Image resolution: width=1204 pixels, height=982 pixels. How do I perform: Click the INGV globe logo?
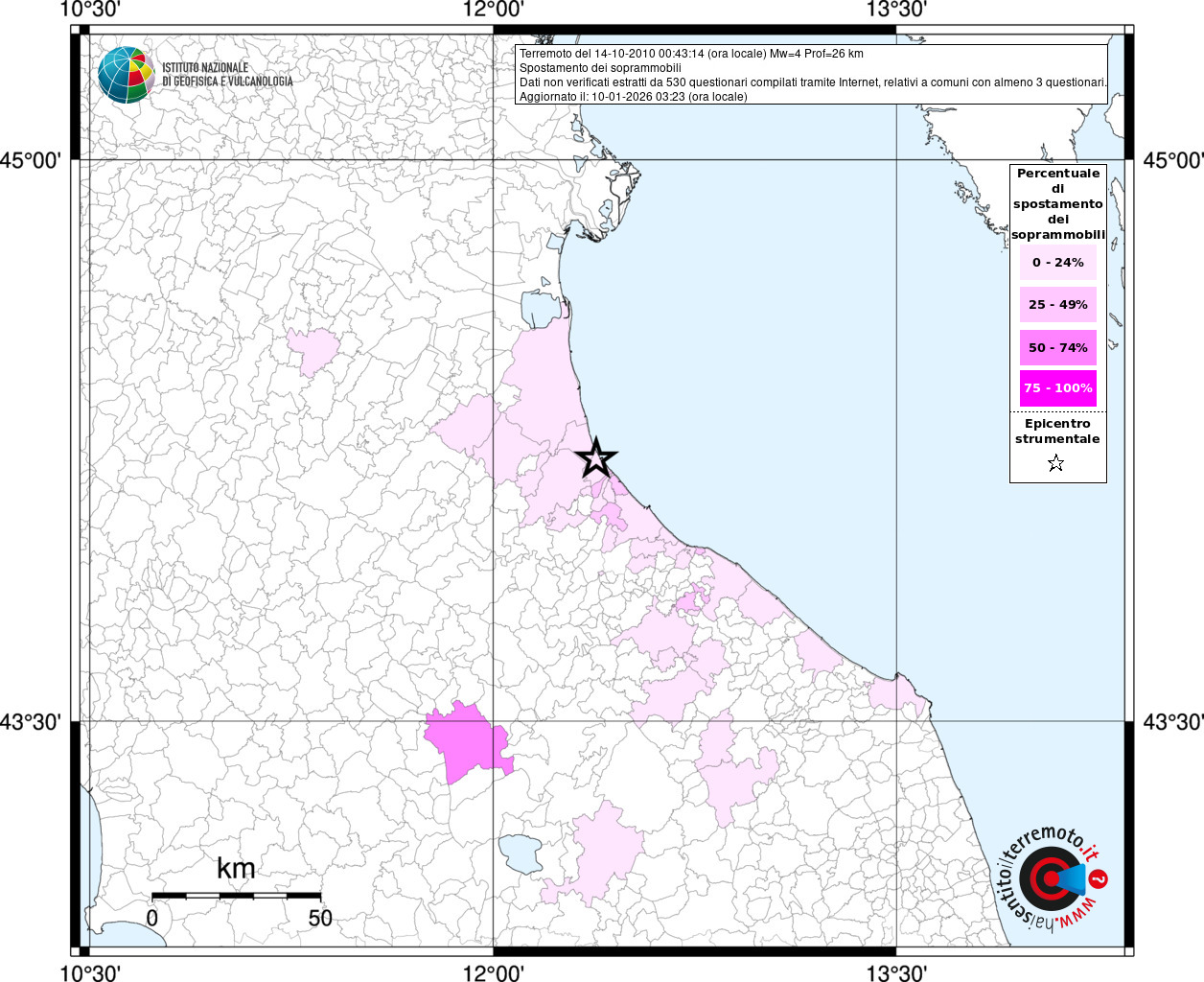tap(126, 75)
